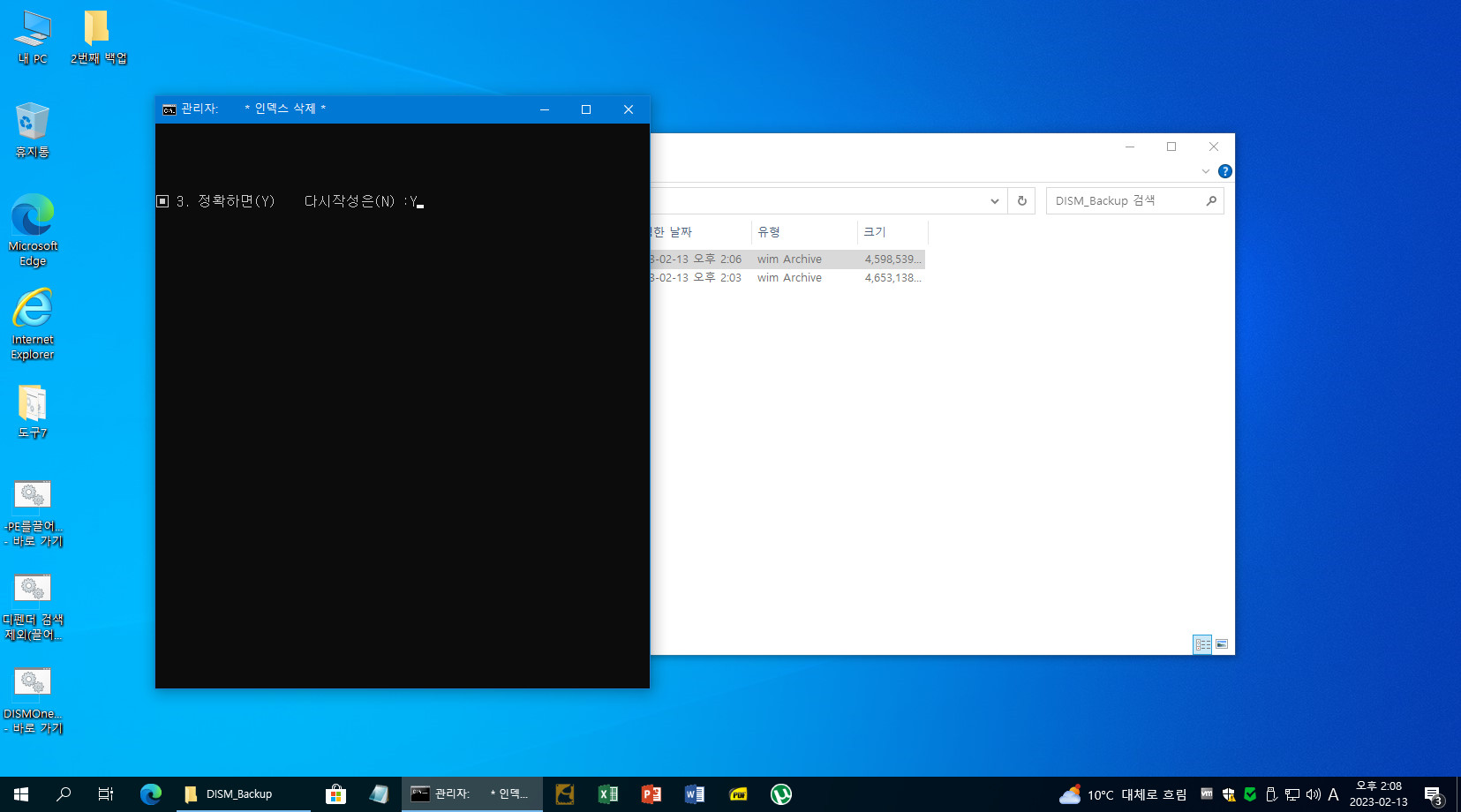This screenshot has width=1461, height=812.
Task: Sort by the 크기 column header
Action: [x=892, y=232]
